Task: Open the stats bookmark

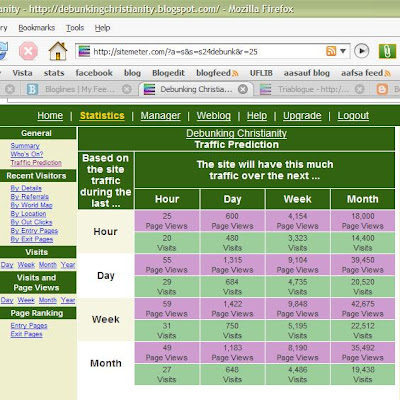Action: 54,73
